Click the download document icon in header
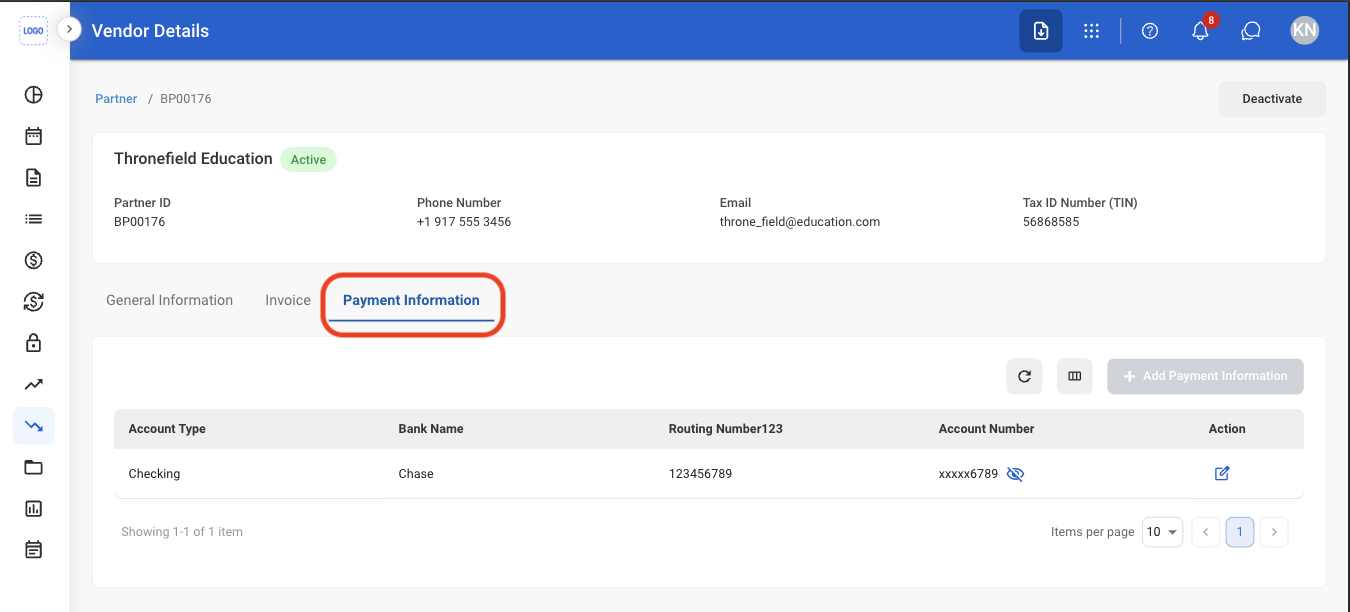The image size is (1350, 612). click(1041, 31)
